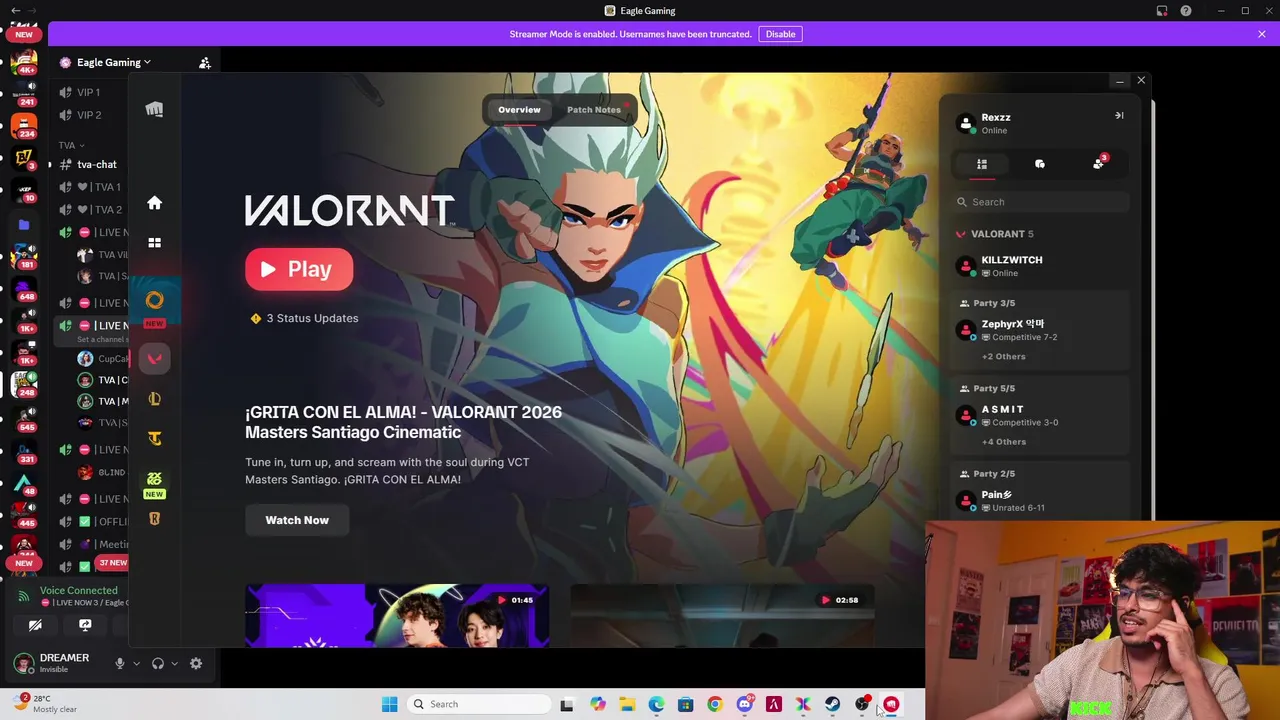This screenshot has height=720, width=1280.
Task: Select friend ZephyrX in Party 3/5
Action: pos(1040,330)
